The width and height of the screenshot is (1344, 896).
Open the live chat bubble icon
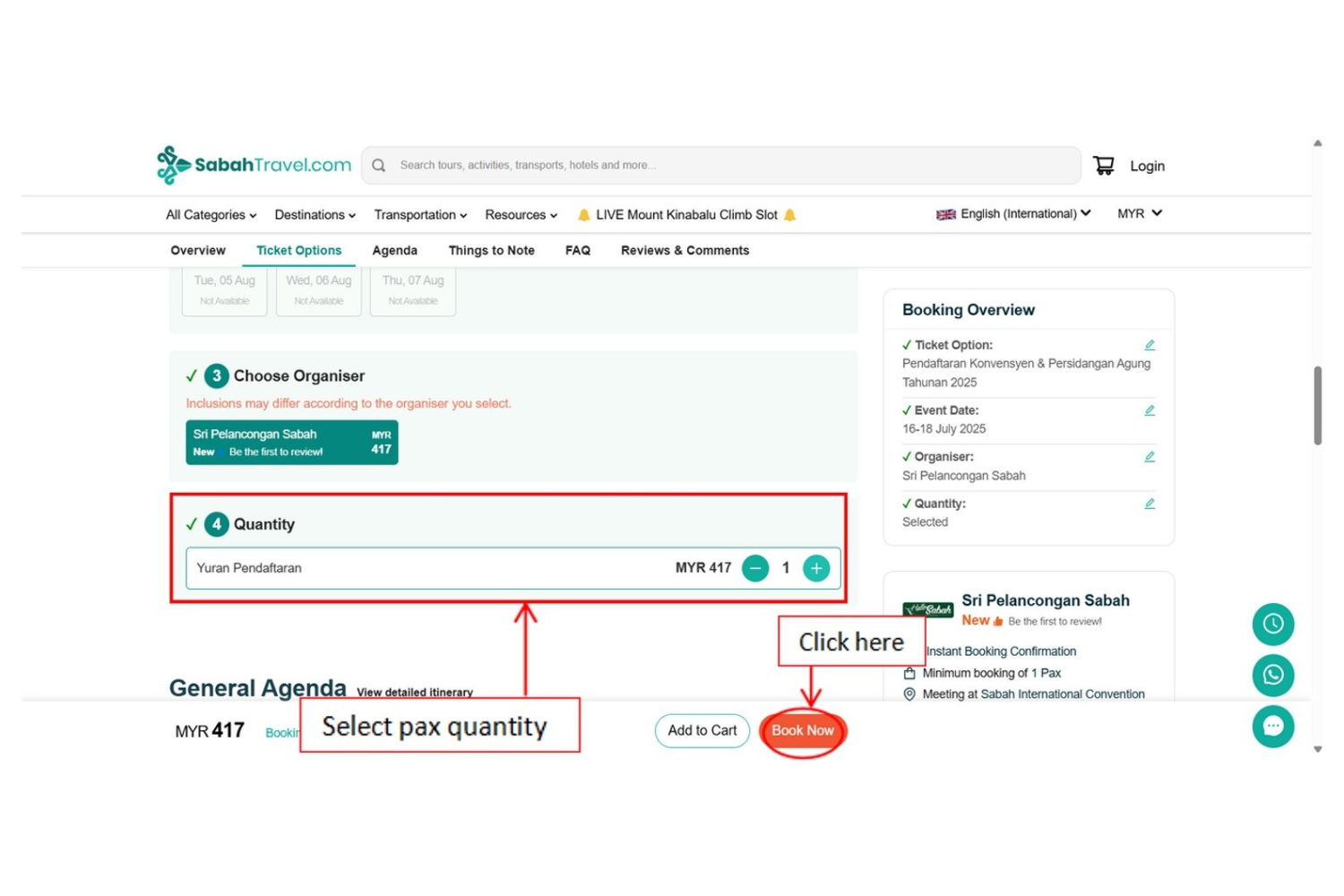pyautogui.click(x=1272, y=727)
